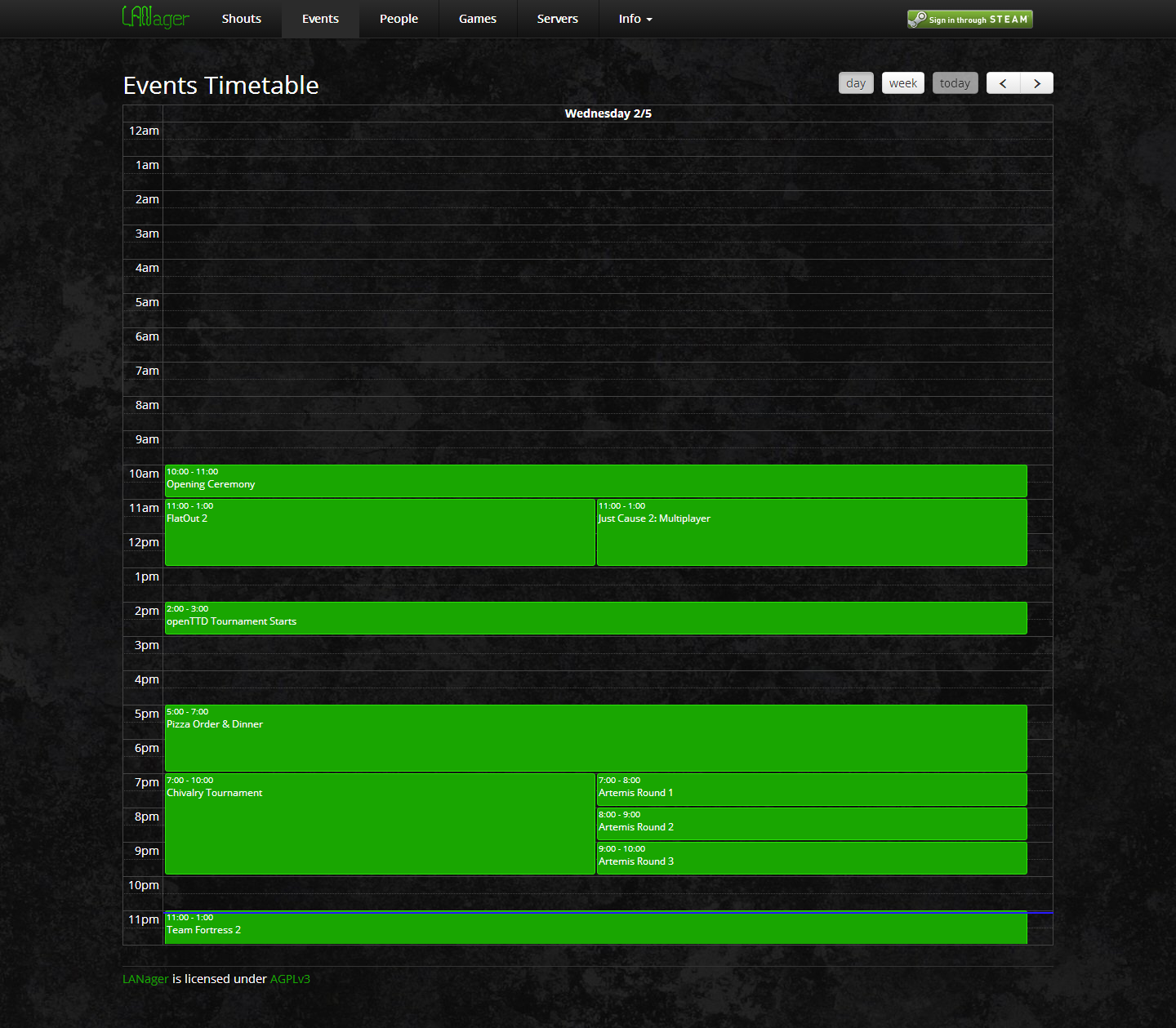Click the 3pm time label
This screenshot has width=1176, height=1028.
pos(147,645)
